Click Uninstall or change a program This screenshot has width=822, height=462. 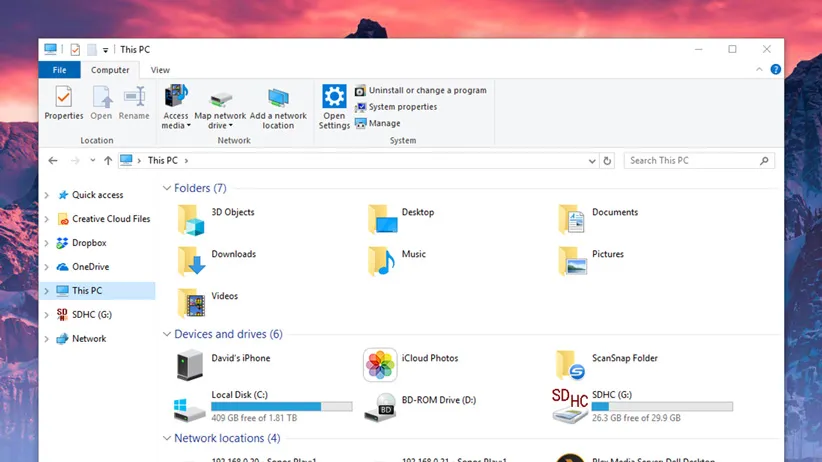pos(427,90)
